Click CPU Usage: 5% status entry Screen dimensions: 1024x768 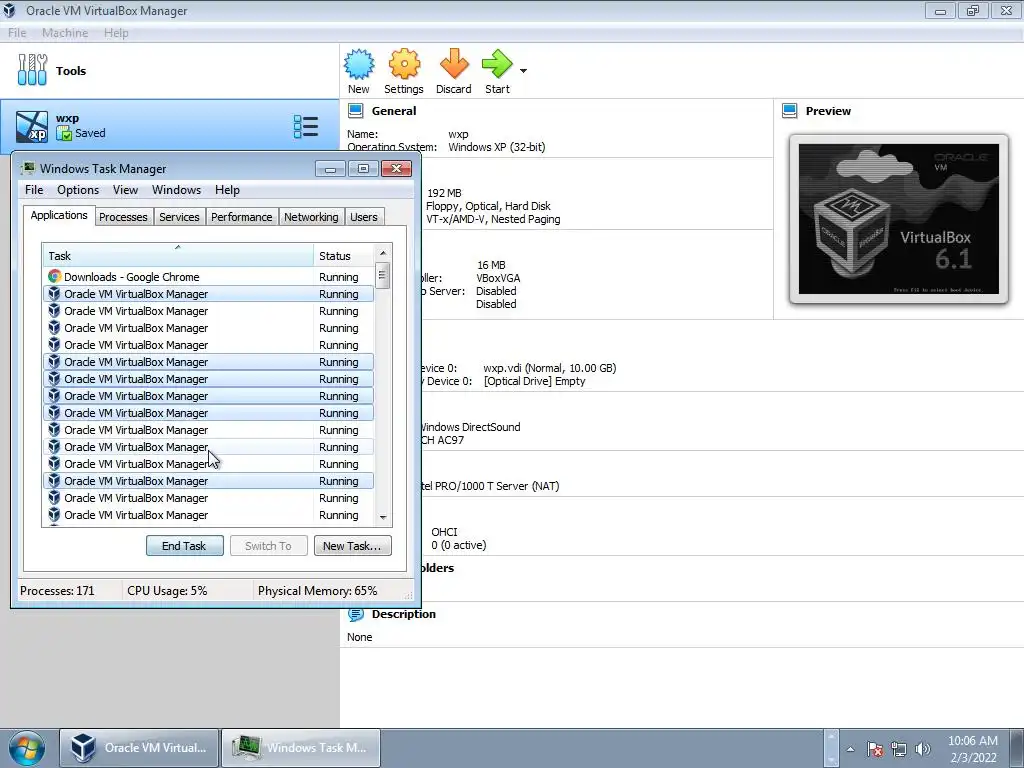[x=167, y=591]
